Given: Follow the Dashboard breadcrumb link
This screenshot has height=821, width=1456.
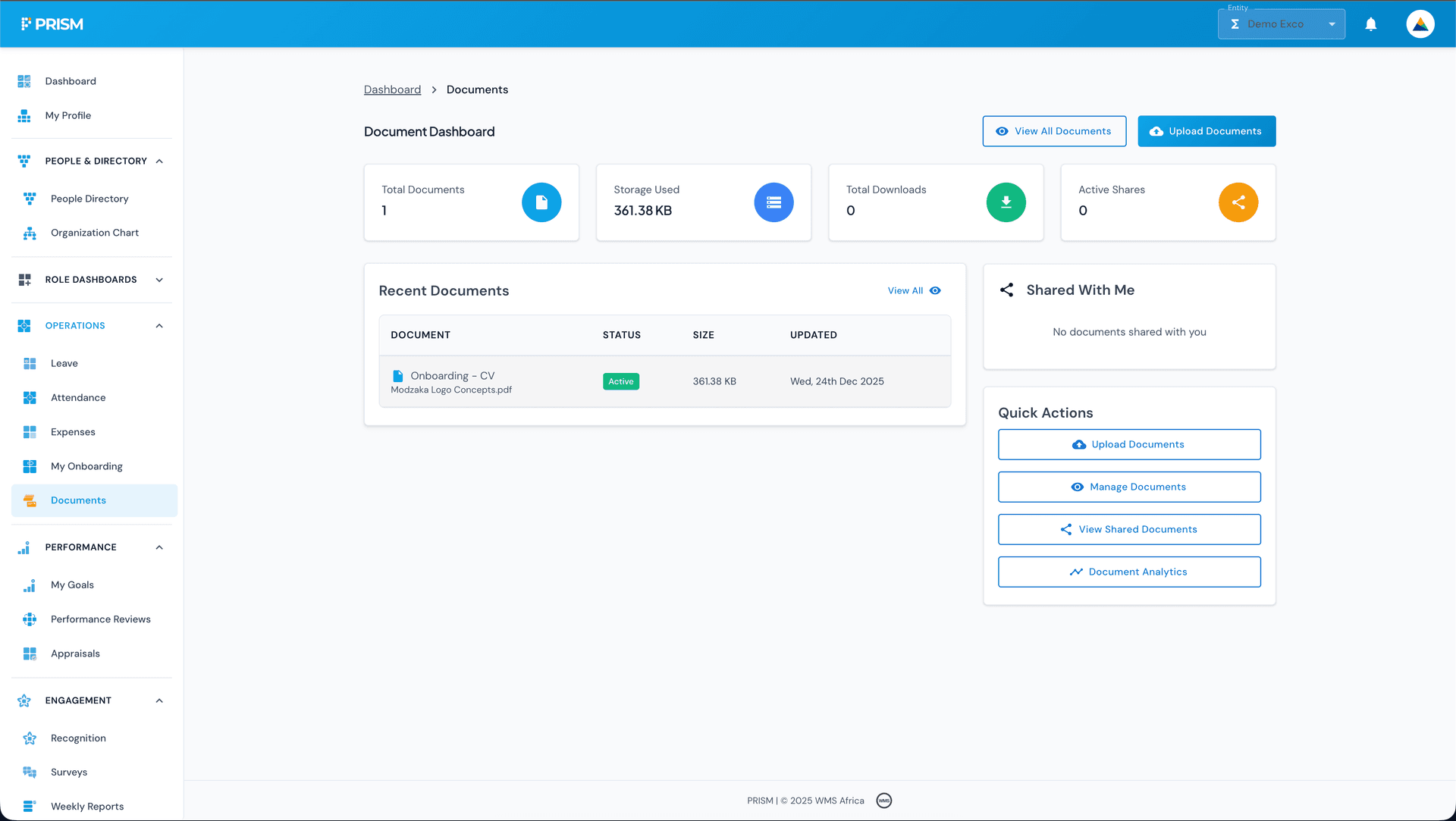Looking at the screenshot, I should click(x=392, y=89).
